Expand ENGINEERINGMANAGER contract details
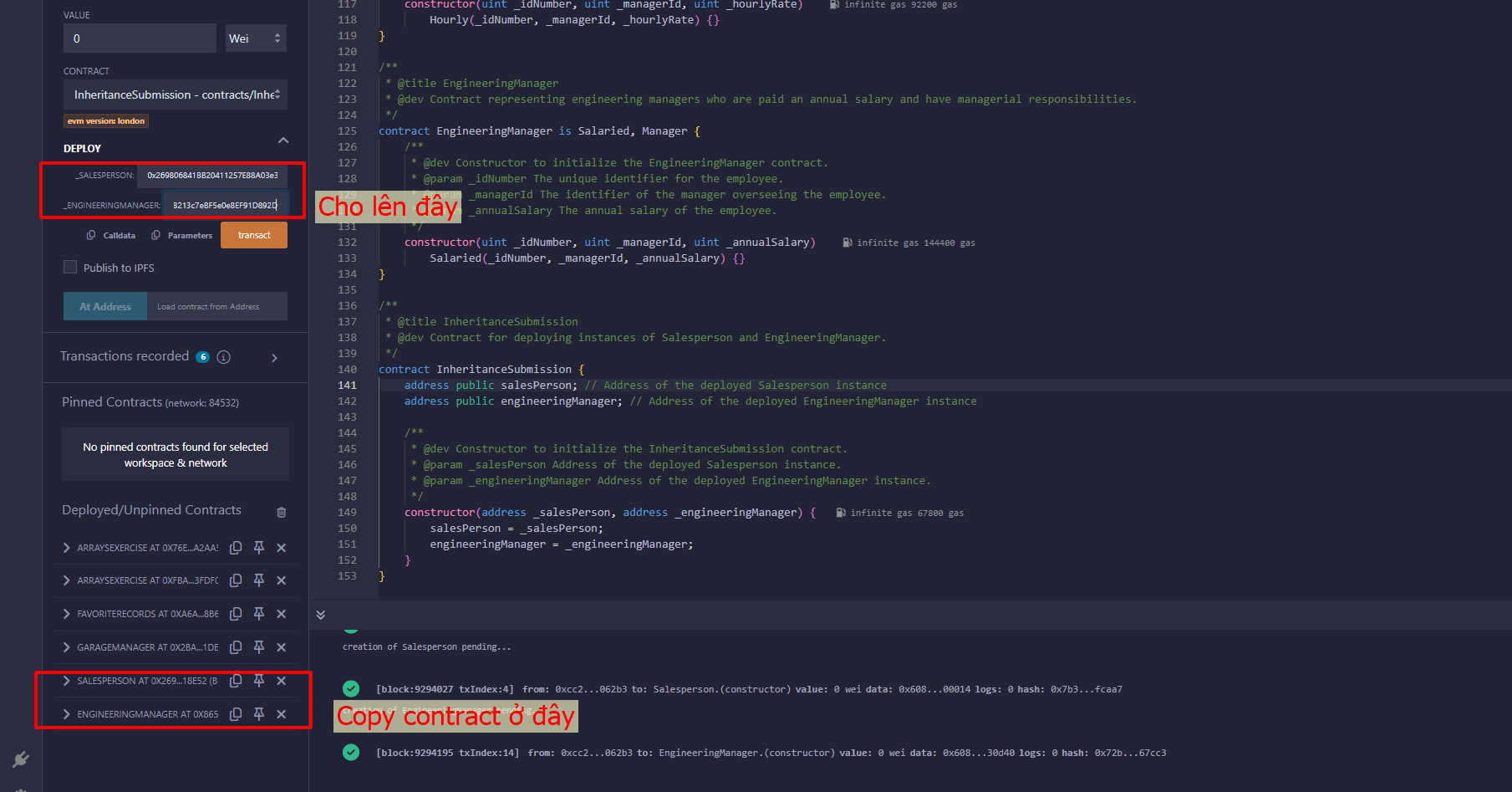The image size is (1512, 792). (67, 714)
